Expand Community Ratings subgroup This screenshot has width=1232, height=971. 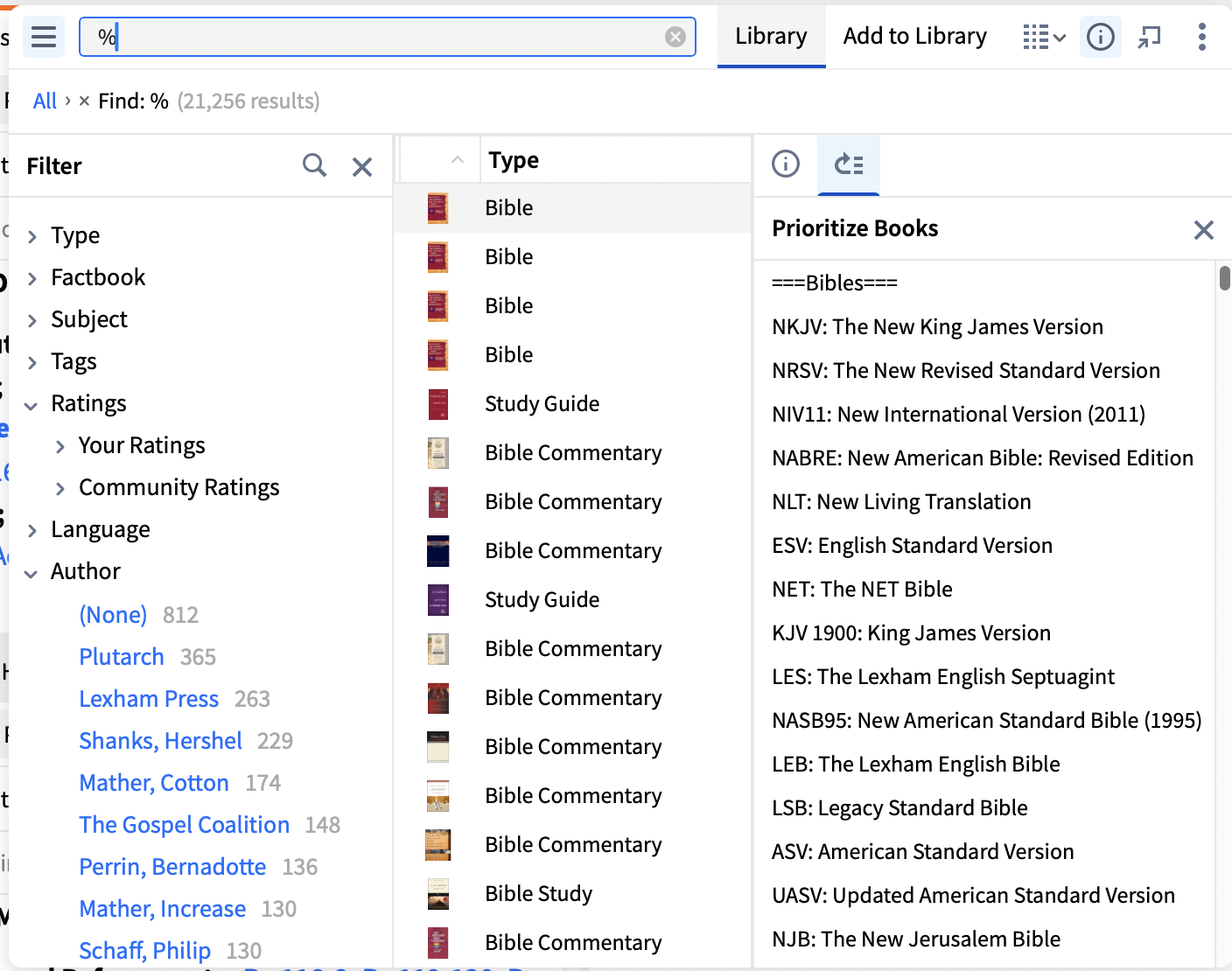60,488
